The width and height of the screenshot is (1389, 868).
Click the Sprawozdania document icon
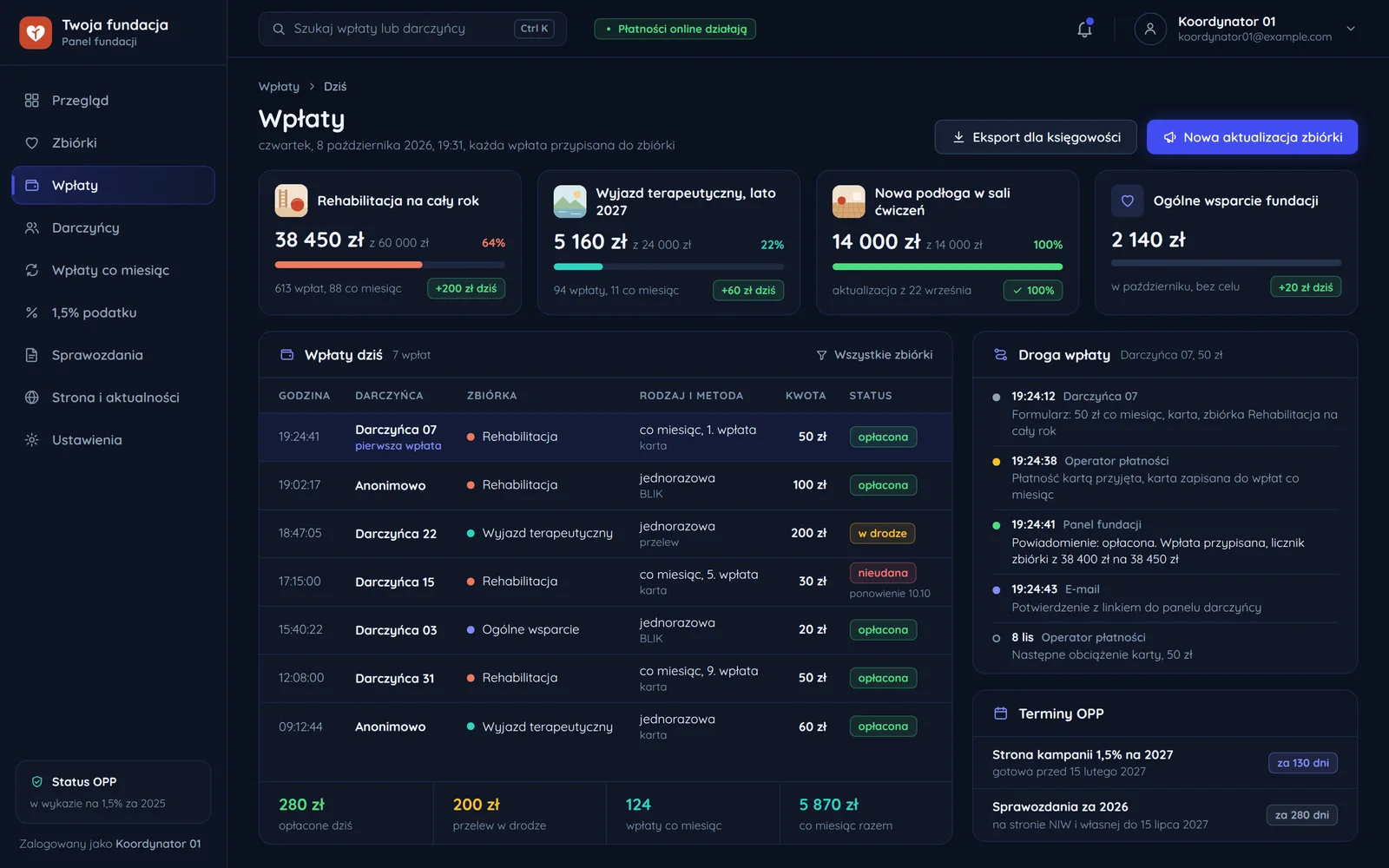point(32,355)
